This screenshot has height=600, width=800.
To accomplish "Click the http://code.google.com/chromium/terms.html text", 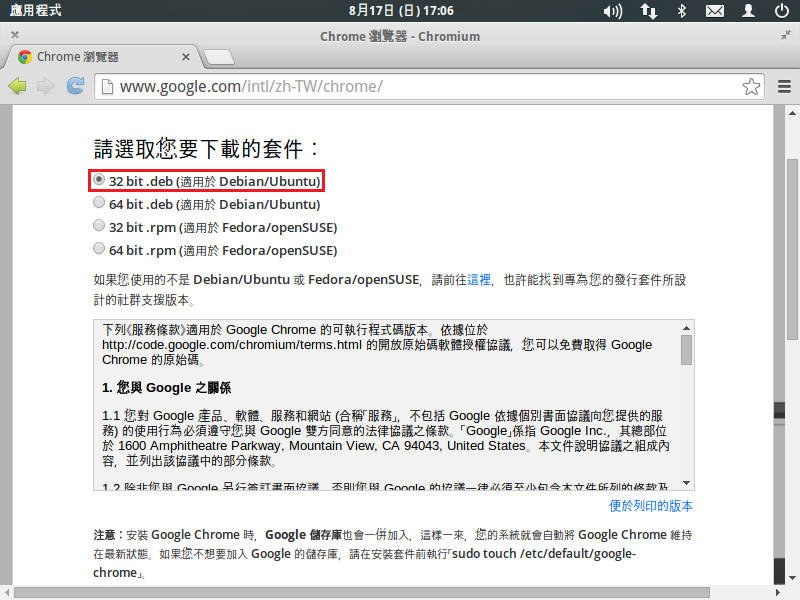I will pos(232,345).
